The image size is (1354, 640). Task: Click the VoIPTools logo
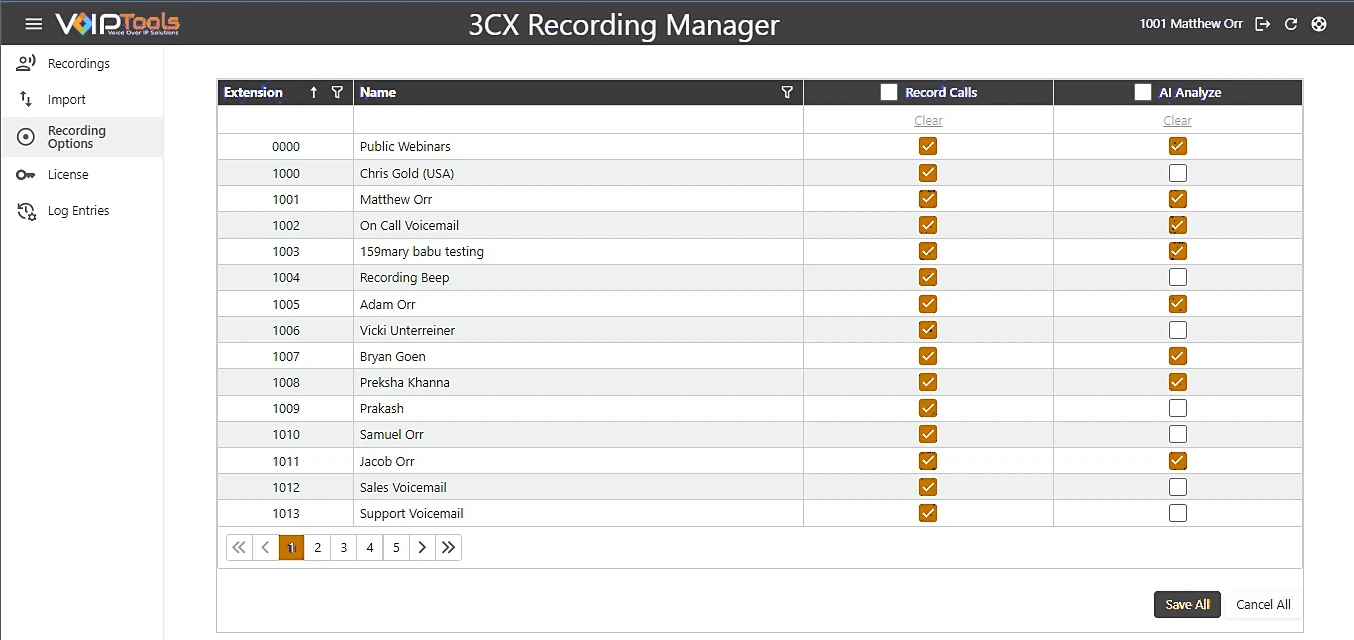coord(118,24)
